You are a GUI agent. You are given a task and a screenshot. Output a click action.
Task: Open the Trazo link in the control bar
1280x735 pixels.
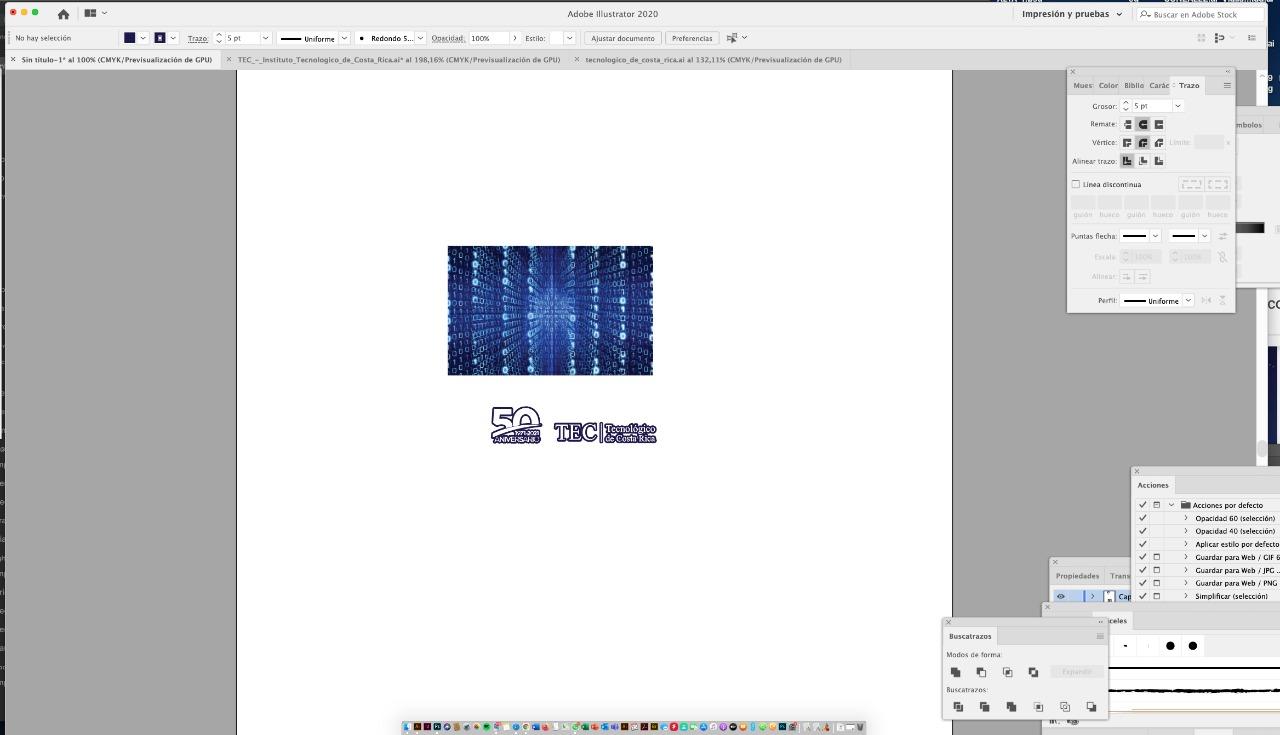(x=198, y=38)
